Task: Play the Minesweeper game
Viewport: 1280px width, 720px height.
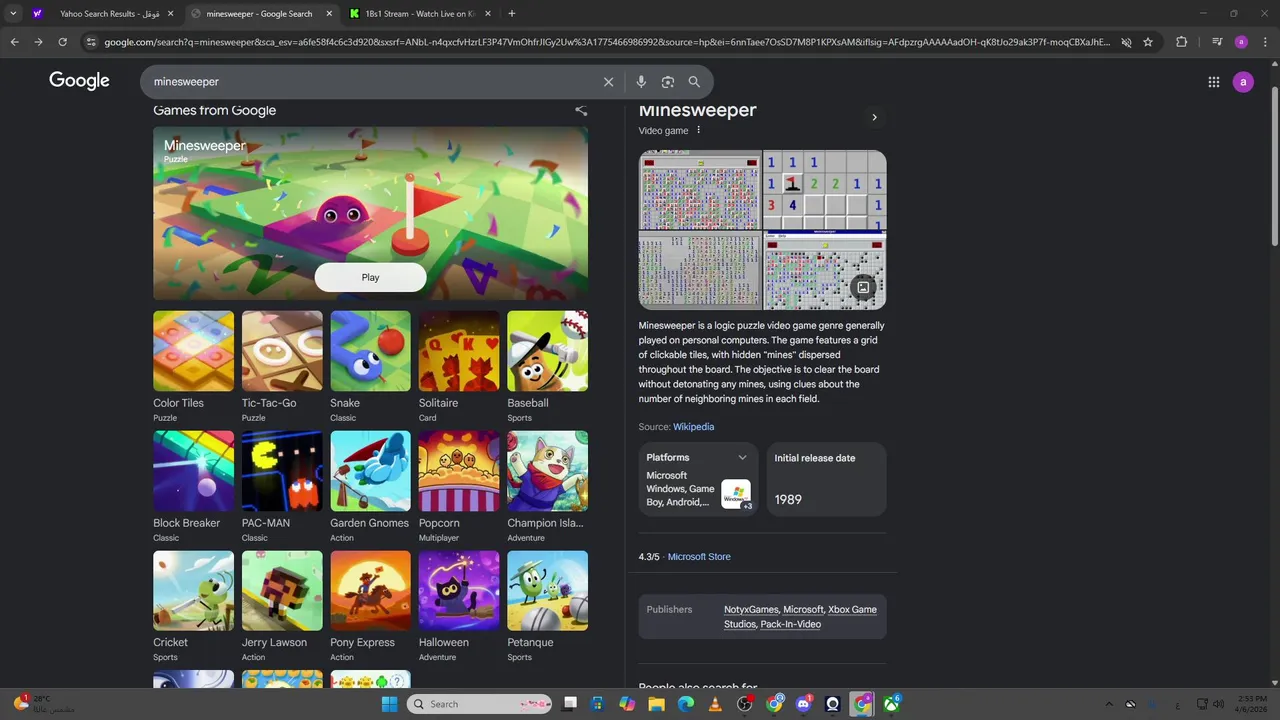Action: tap(370, 278)
